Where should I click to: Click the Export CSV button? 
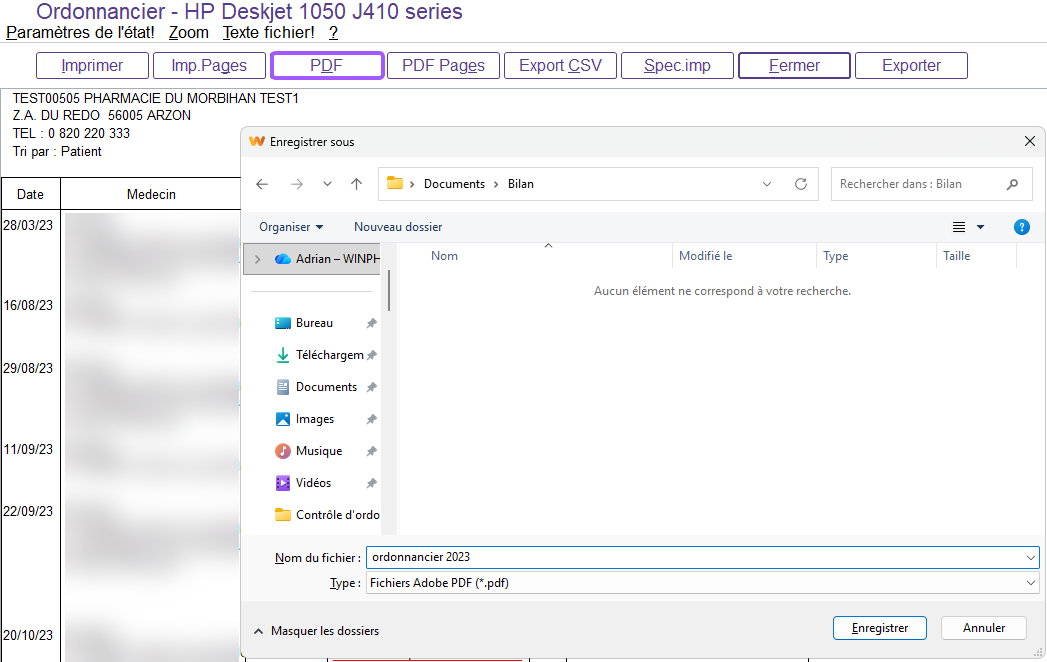tap(560, 66)
